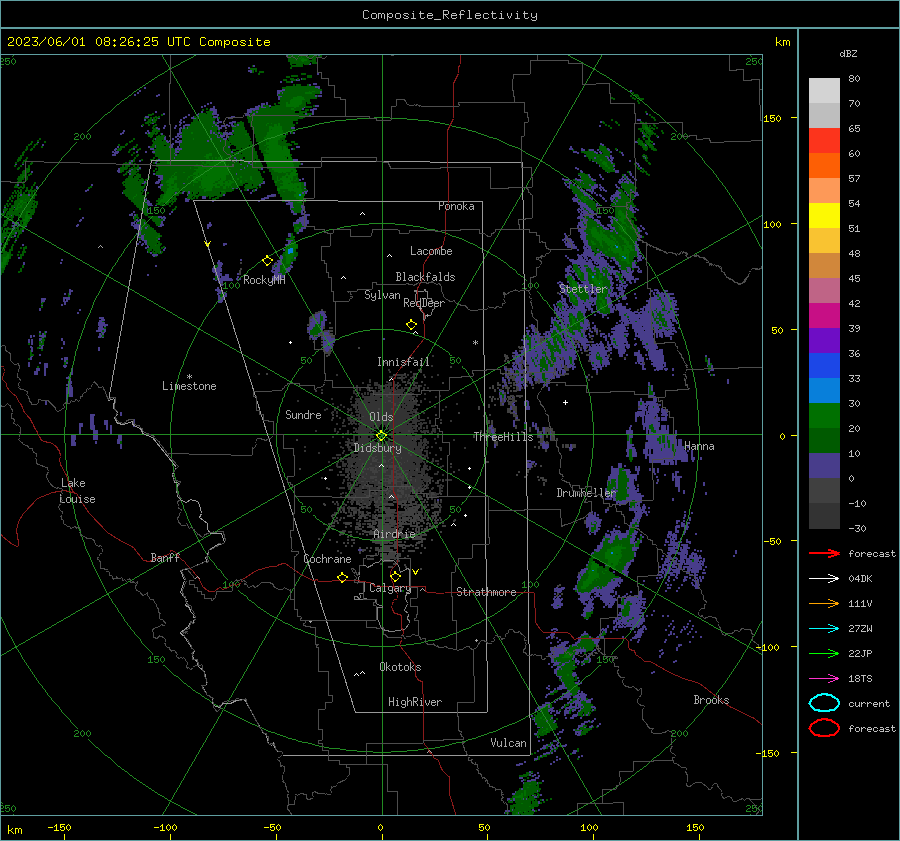
Task: Click the Drumheller city label
Action: coord(586,493)
